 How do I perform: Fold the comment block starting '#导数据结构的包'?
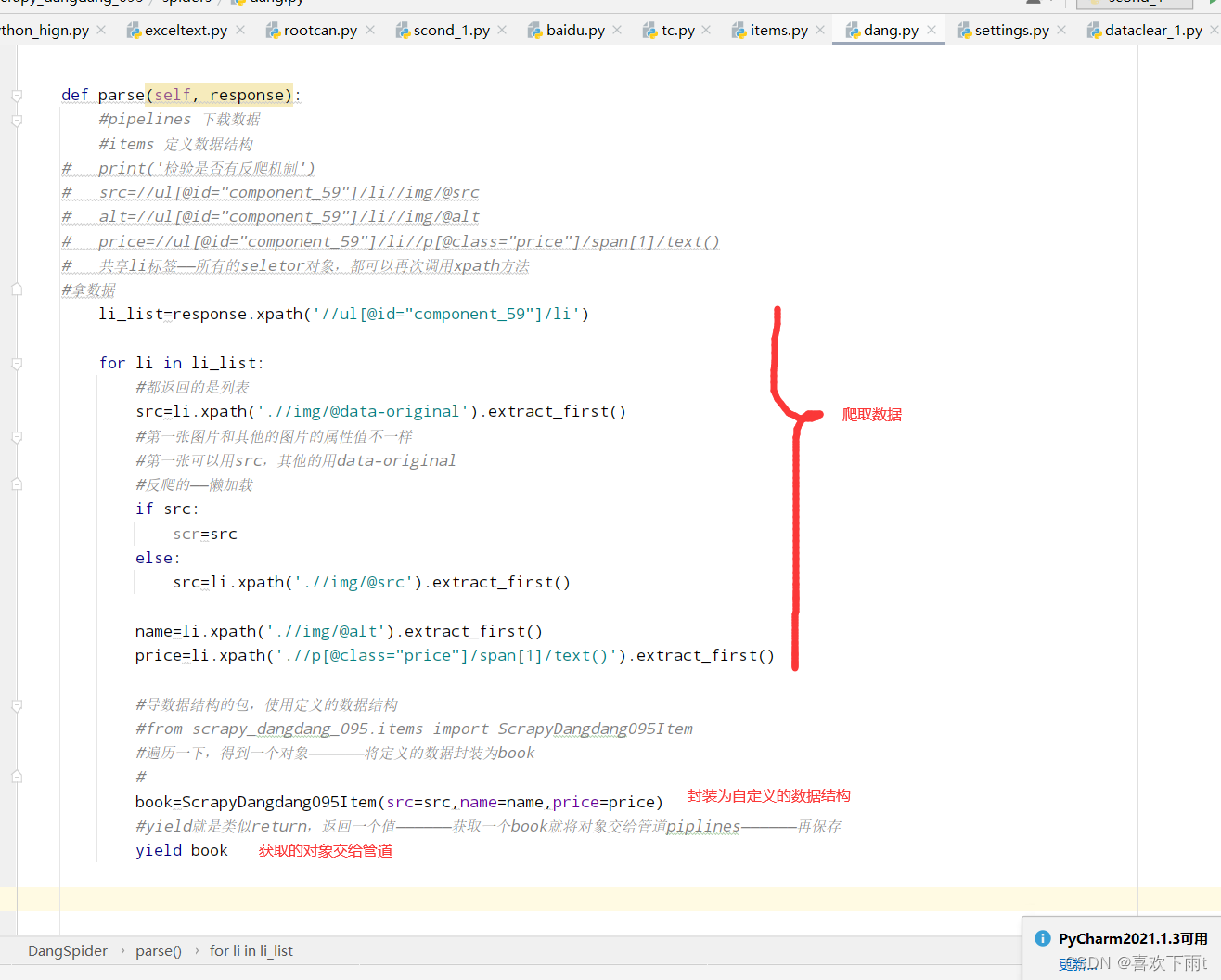[x=17, y=706]
